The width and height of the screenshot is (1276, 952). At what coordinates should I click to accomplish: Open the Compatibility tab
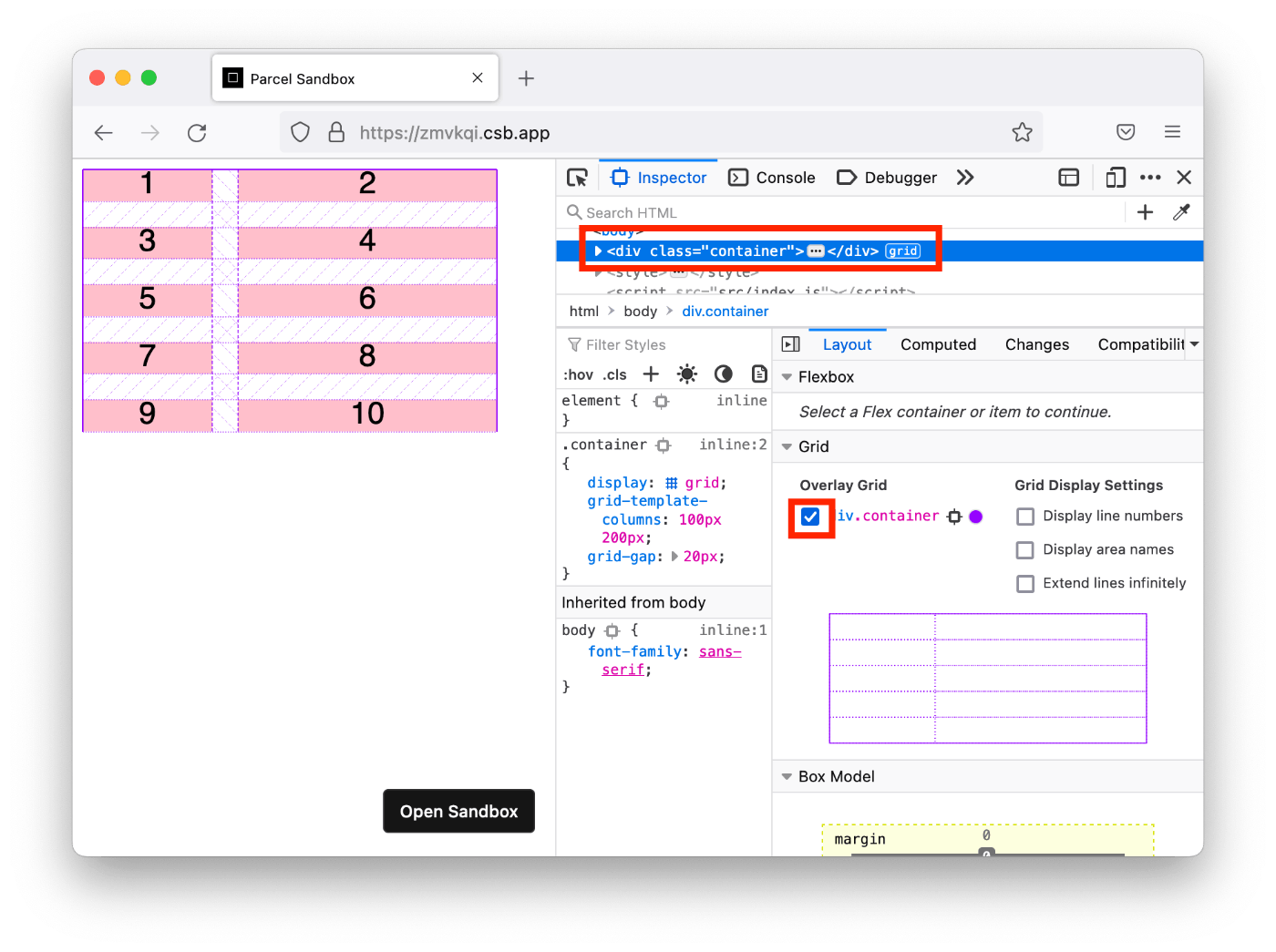pos(1140,344)
